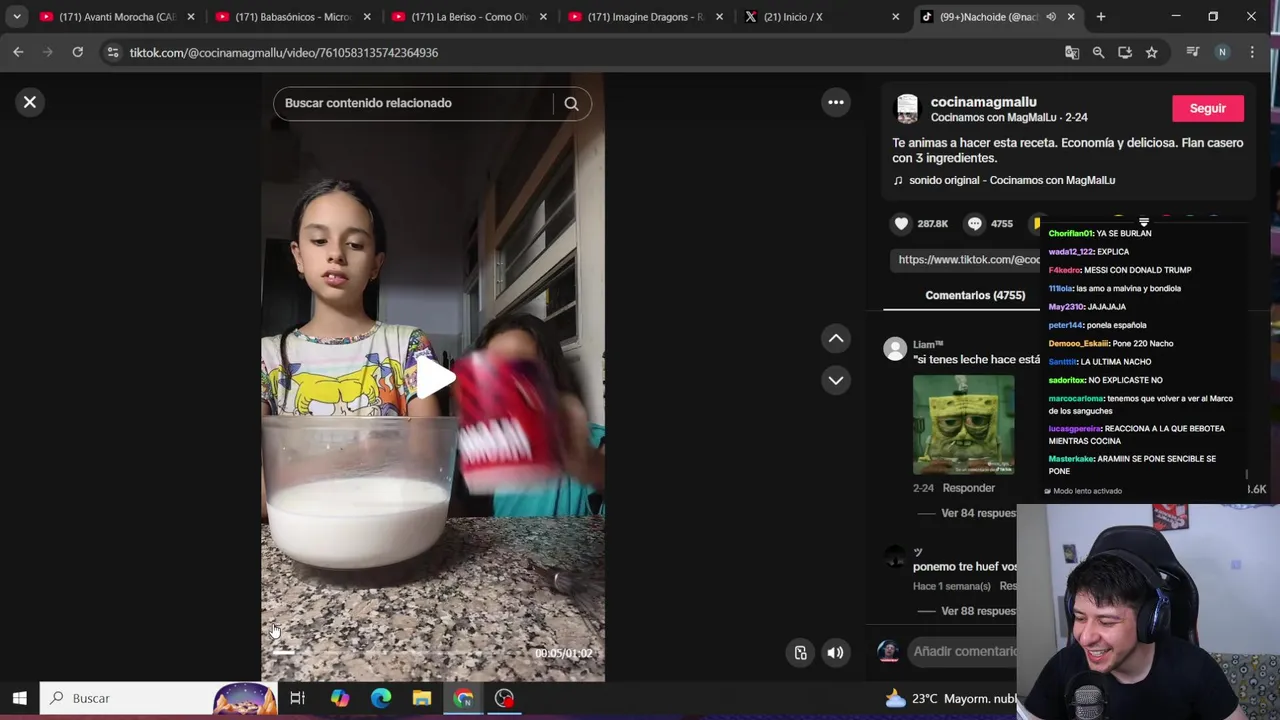The image size is (1280, 720).
Task: Switch to the Imagine Dragons YouTube tab
Action: coord(646,17)
